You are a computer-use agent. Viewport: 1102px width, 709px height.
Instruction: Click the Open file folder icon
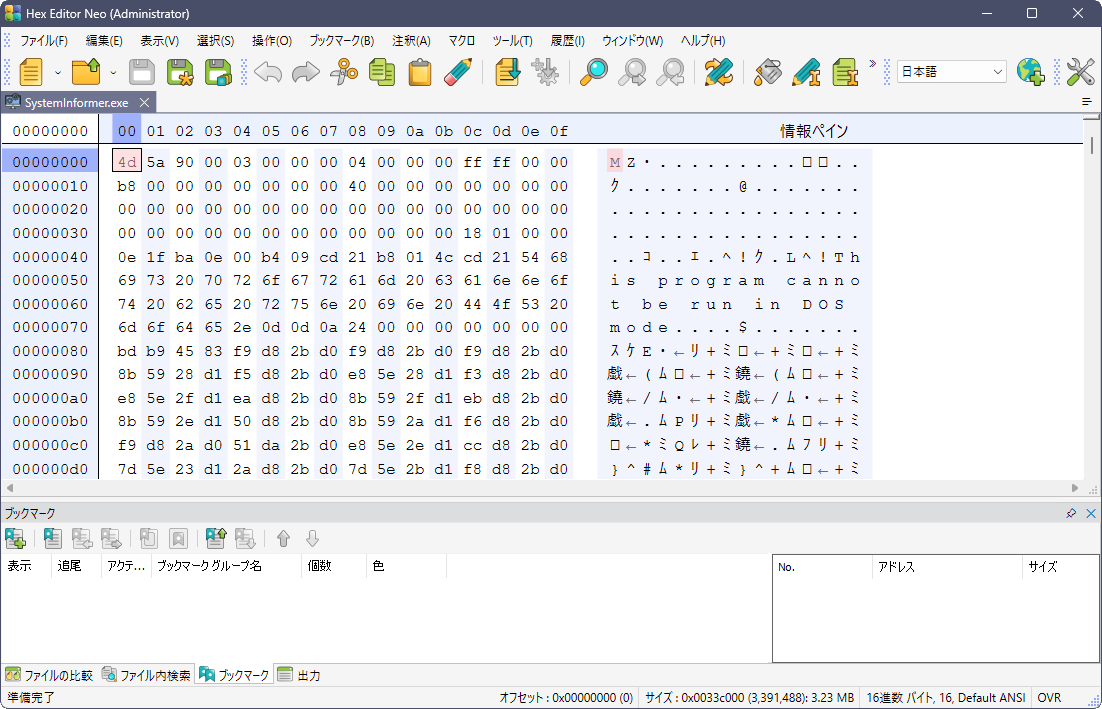click(86, 72)
